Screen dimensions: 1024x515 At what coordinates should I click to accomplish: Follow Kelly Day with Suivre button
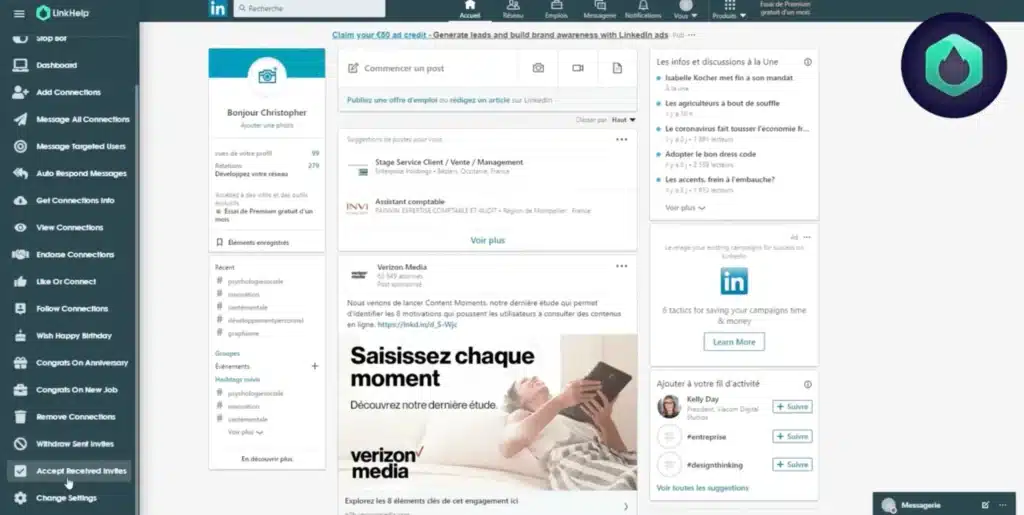click(x=792, y=407)
